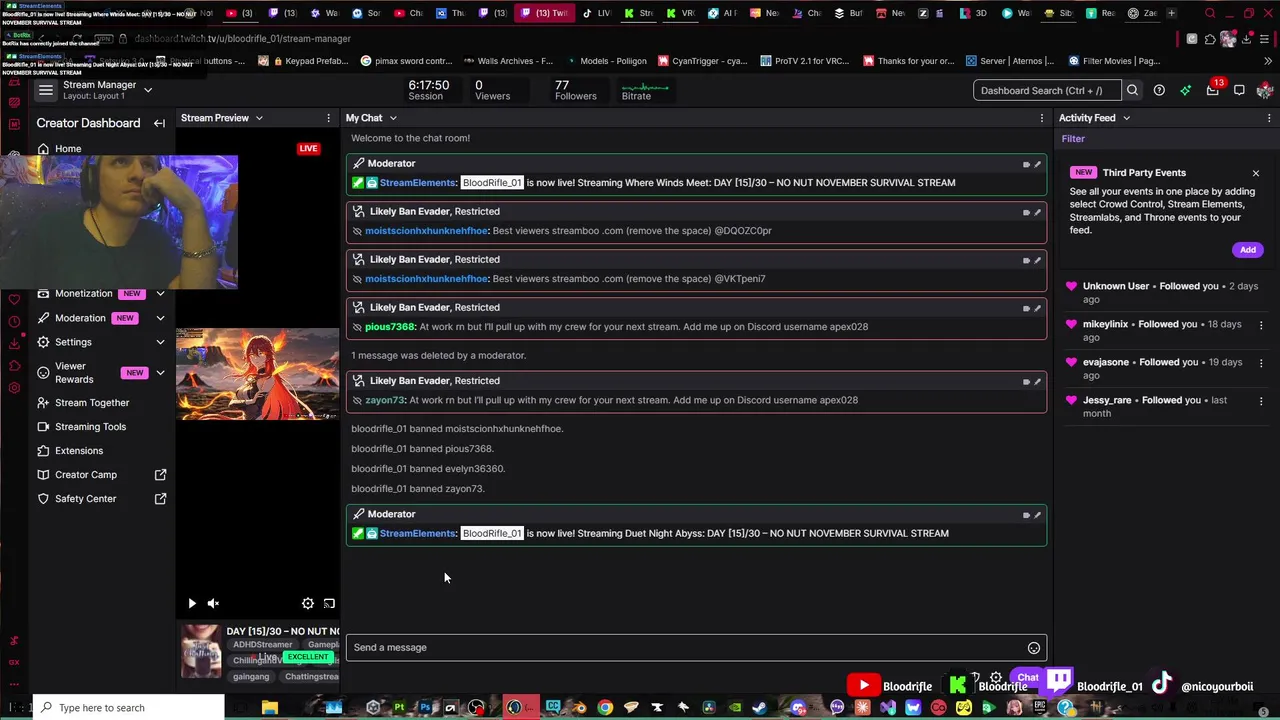The width and height of the screenshot is (1280, 720).
Task: Ban icon beside zayon73 username
Action: tap(357, 400)
